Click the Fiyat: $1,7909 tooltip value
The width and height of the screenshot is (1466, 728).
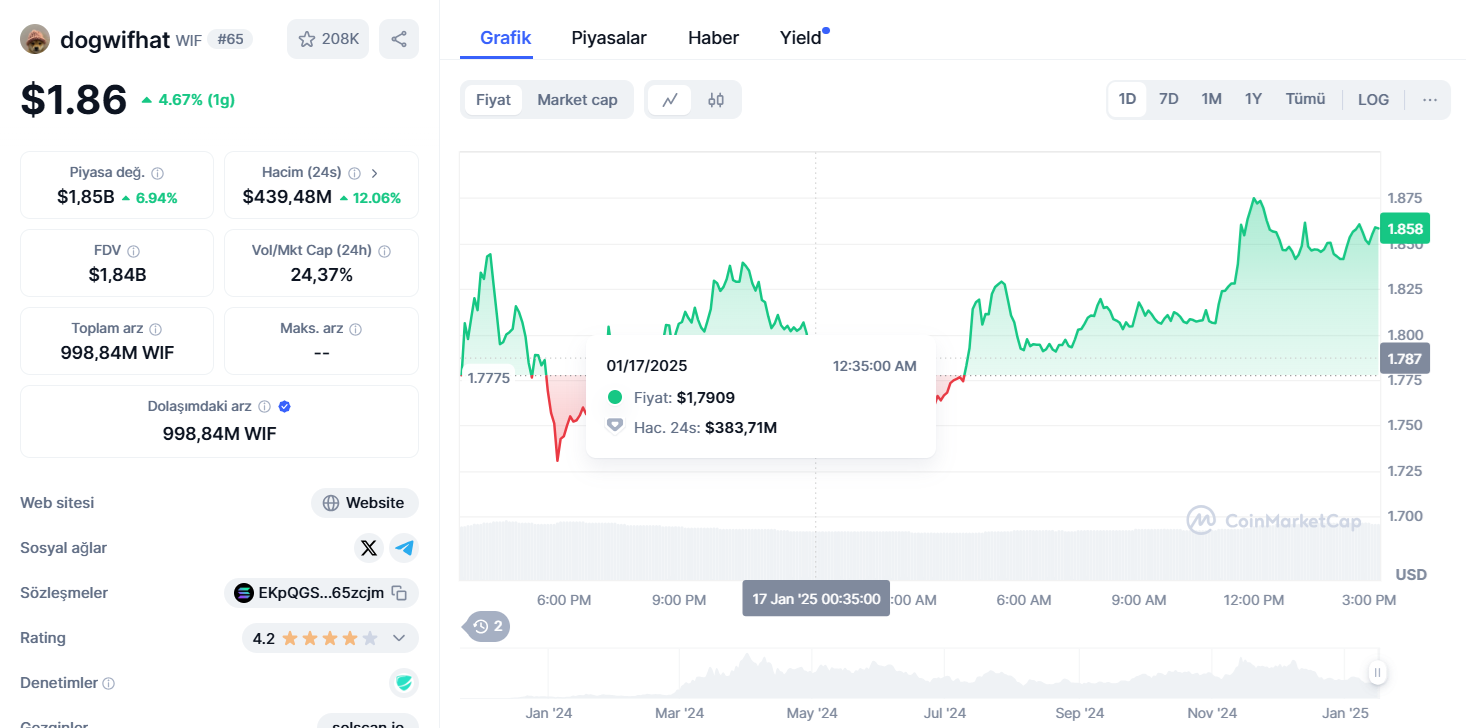tap(685, 397)
